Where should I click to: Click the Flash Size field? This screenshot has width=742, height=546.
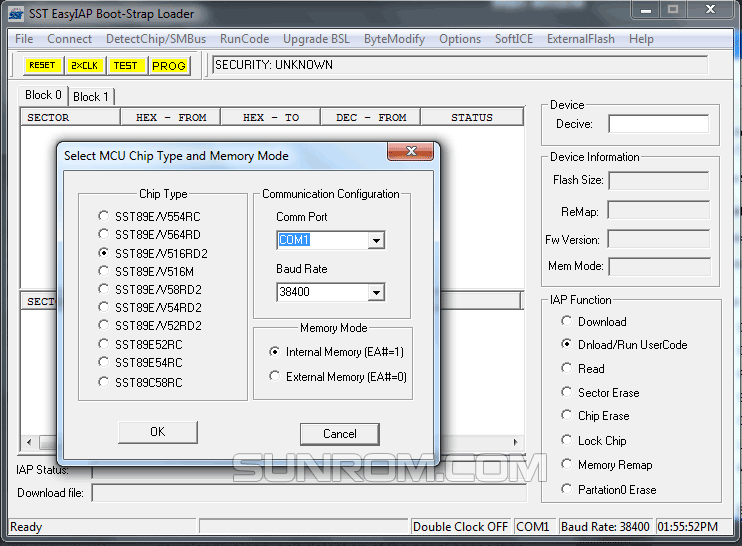[x=659, y=181]
